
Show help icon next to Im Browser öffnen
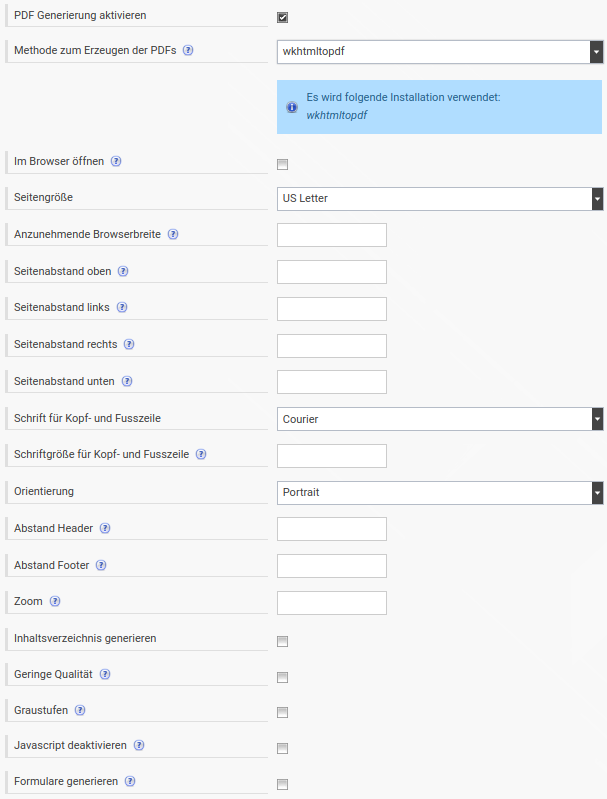pyautogui.click(x=116, y=161)
